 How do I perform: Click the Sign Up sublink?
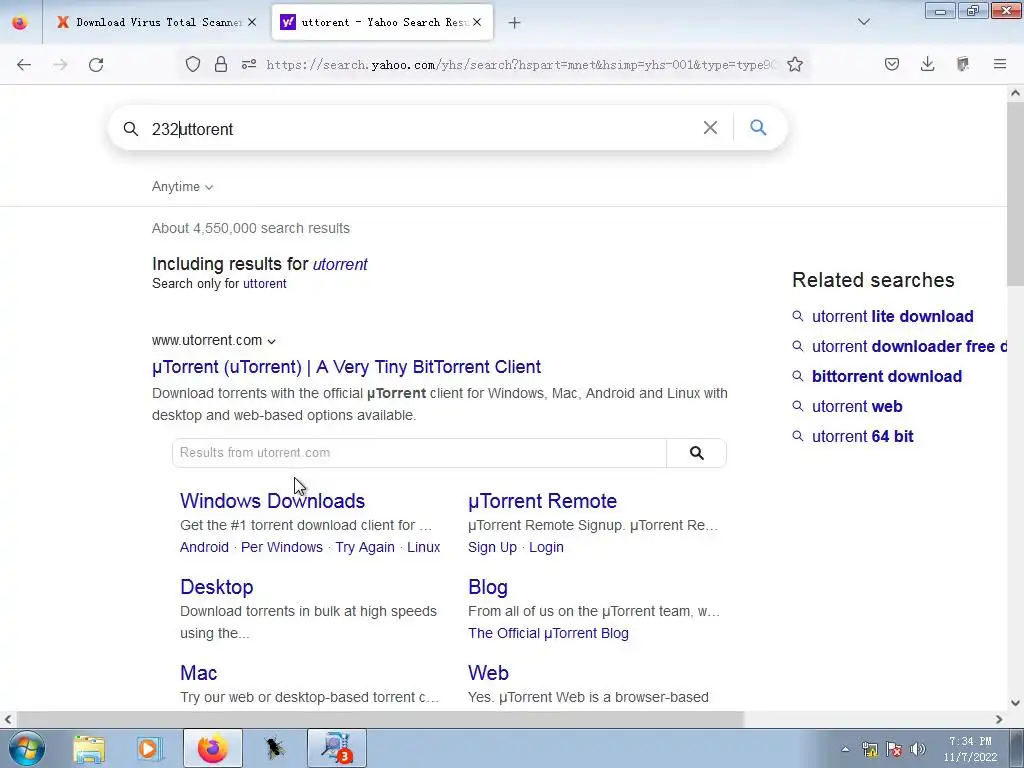[492, 547]
